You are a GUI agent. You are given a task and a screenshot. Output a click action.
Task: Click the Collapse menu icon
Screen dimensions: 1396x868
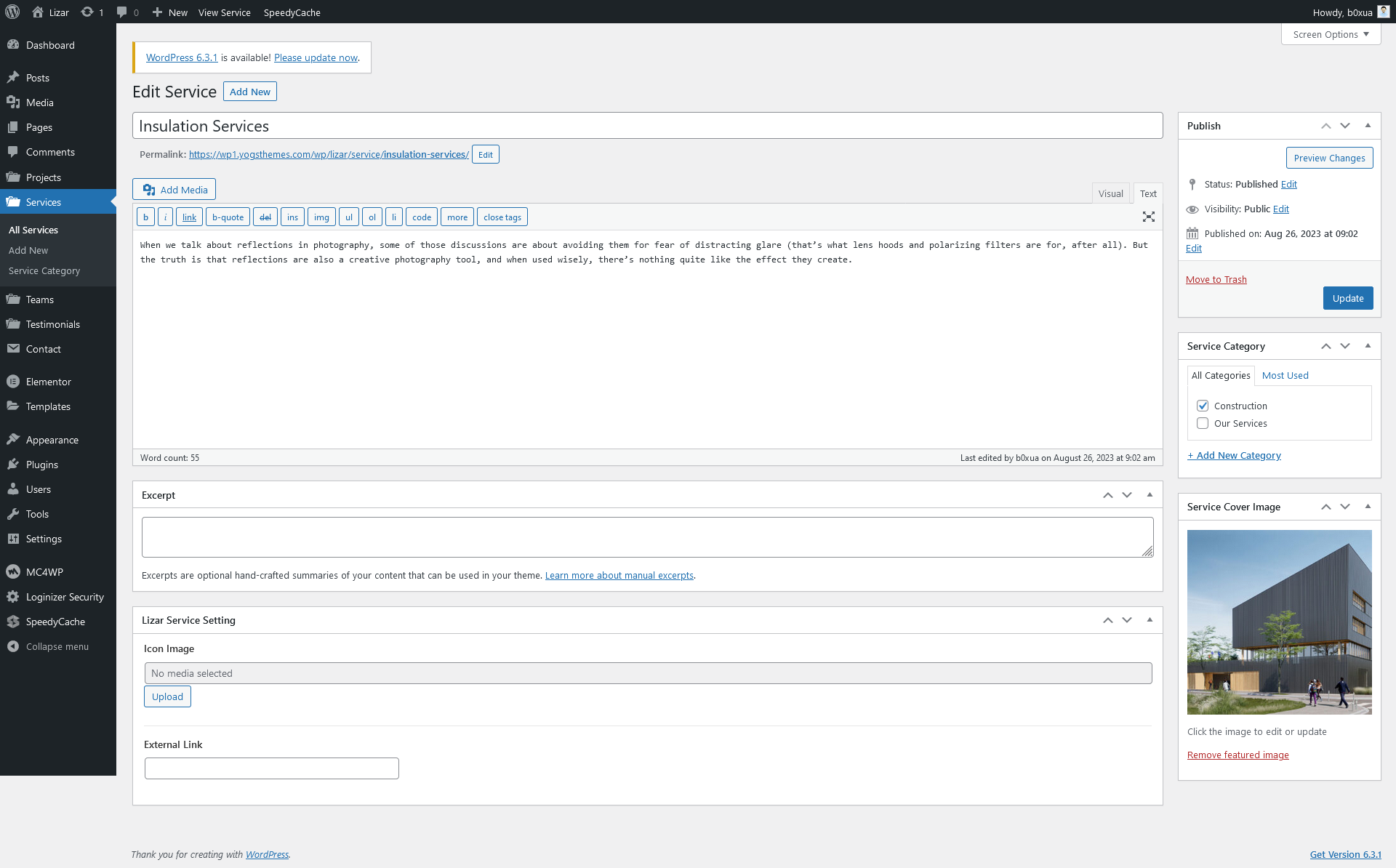point(13,646)
